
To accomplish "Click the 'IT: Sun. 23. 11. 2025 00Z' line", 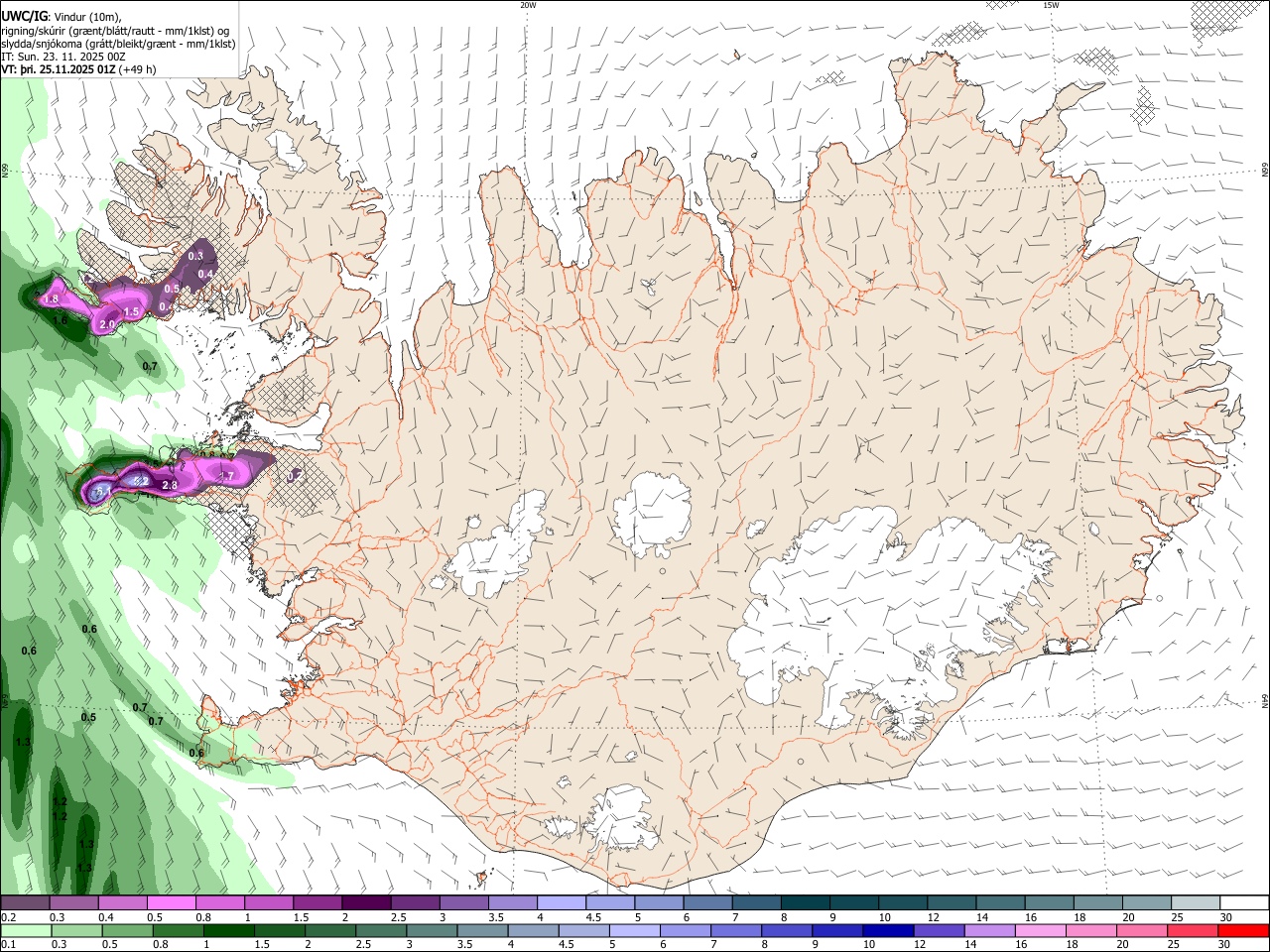I will tap(63, 57).
